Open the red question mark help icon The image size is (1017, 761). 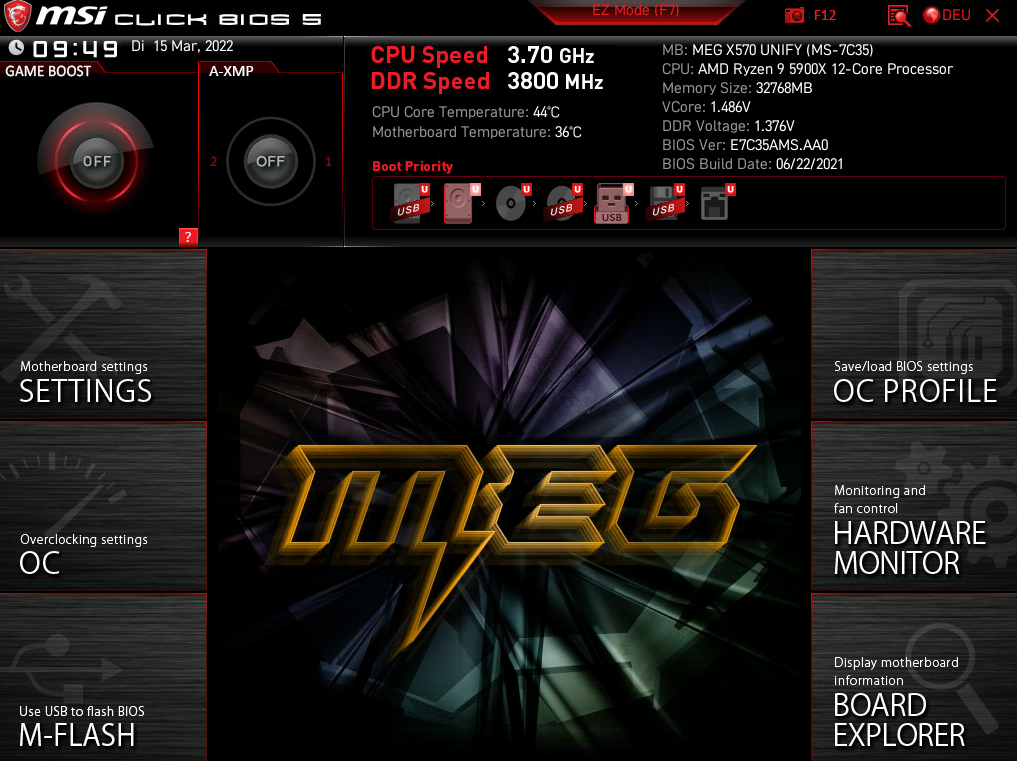pos(188,237)
